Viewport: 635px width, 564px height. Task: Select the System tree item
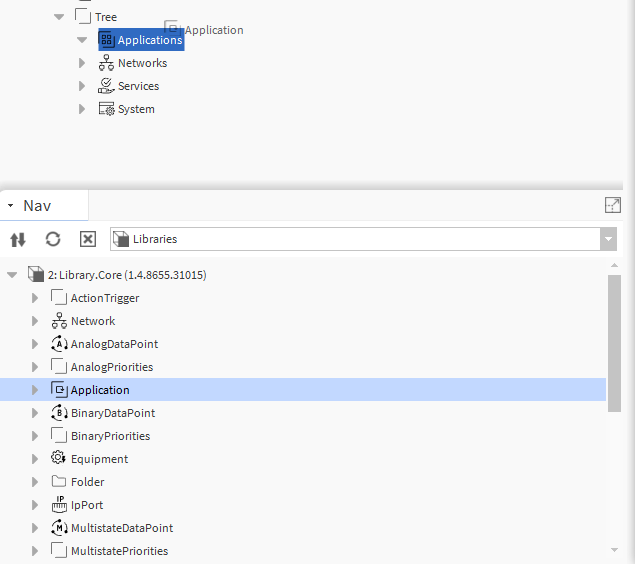coord(135,109)
